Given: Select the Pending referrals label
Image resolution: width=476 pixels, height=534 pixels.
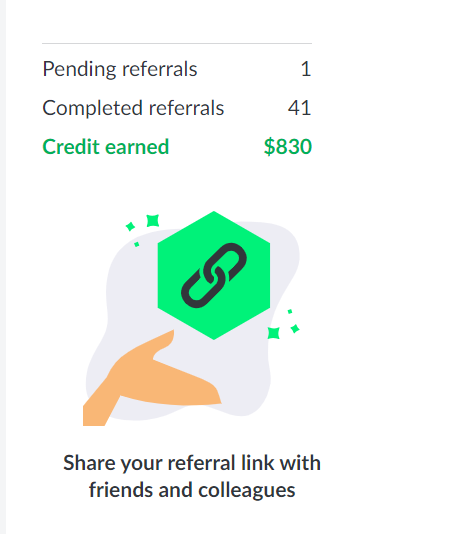Looking at the screenshot, I should (x=120, y=69).
